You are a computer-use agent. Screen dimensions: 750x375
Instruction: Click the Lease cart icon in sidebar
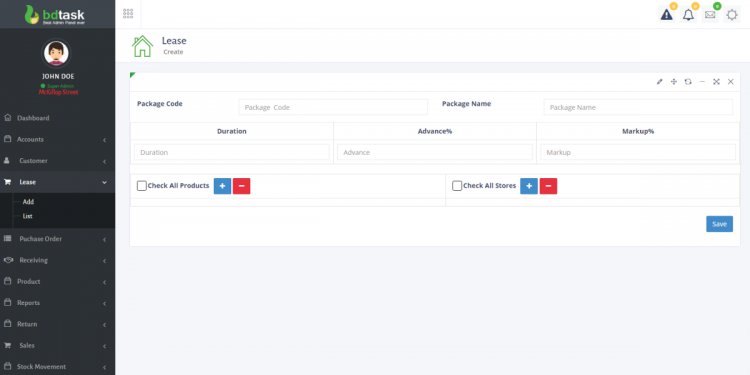7,182
